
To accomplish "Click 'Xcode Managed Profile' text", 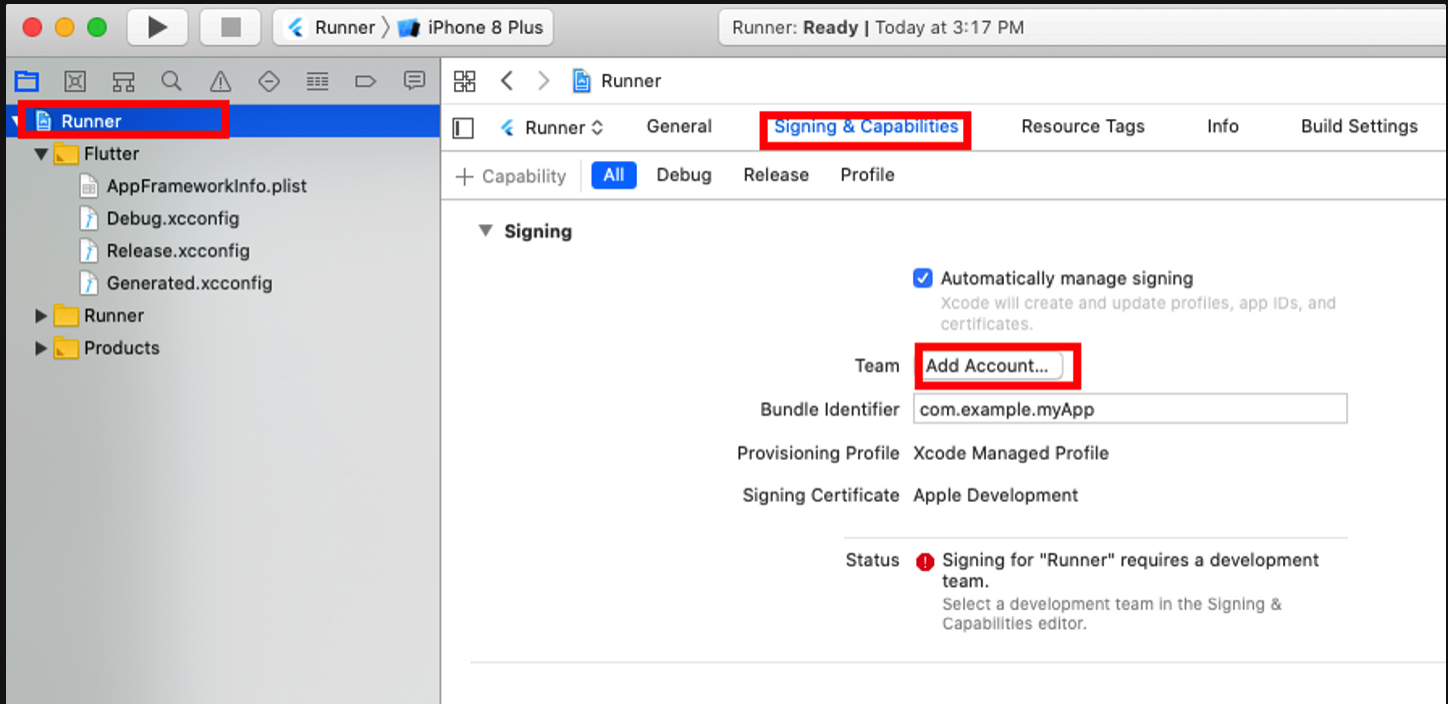I will point(1011,453).
